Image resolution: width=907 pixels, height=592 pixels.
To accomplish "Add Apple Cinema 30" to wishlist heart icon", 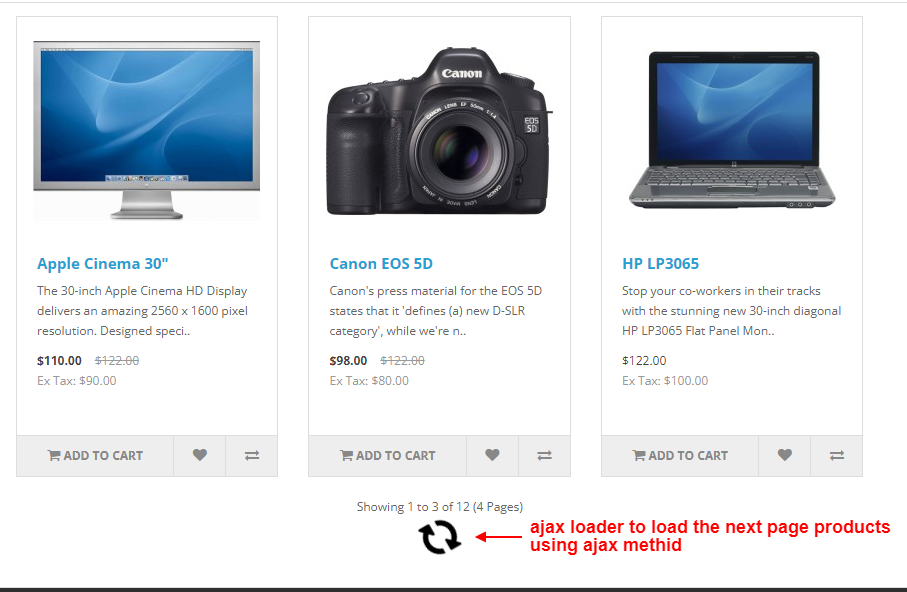I will pos(200,455).
